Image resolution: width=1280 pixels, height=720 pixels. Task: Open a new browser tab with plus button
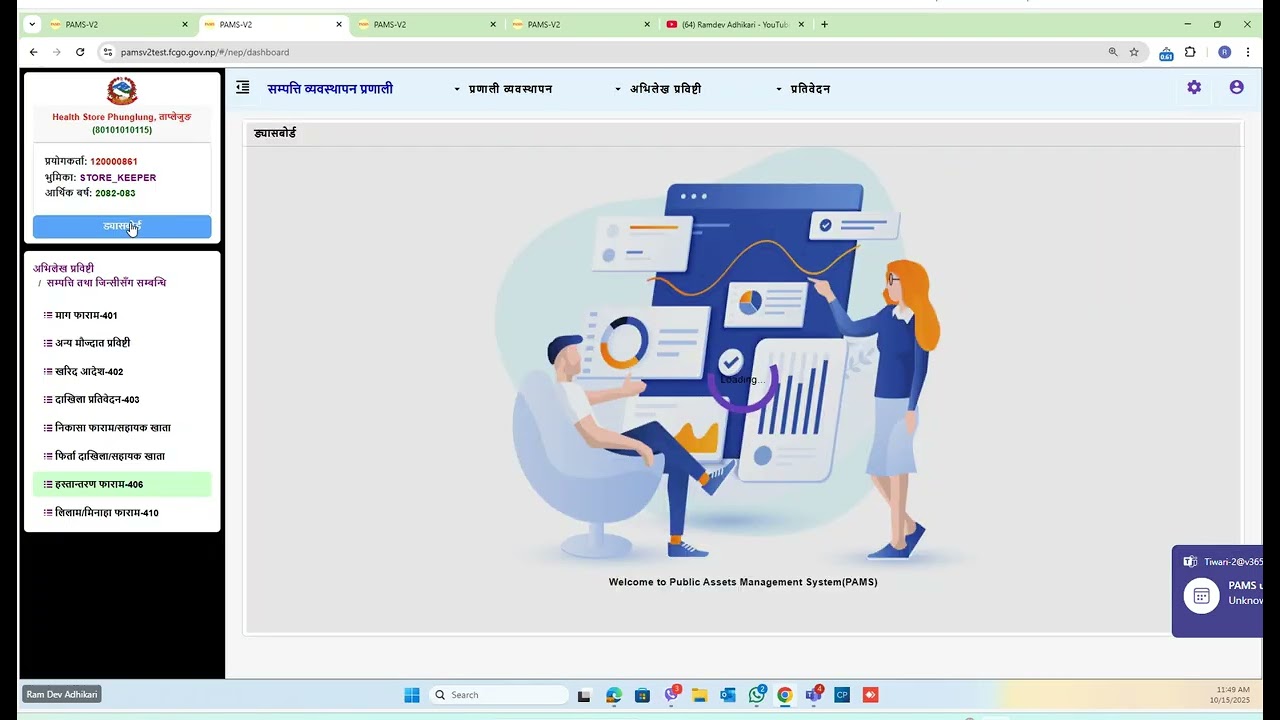(824, 24)
